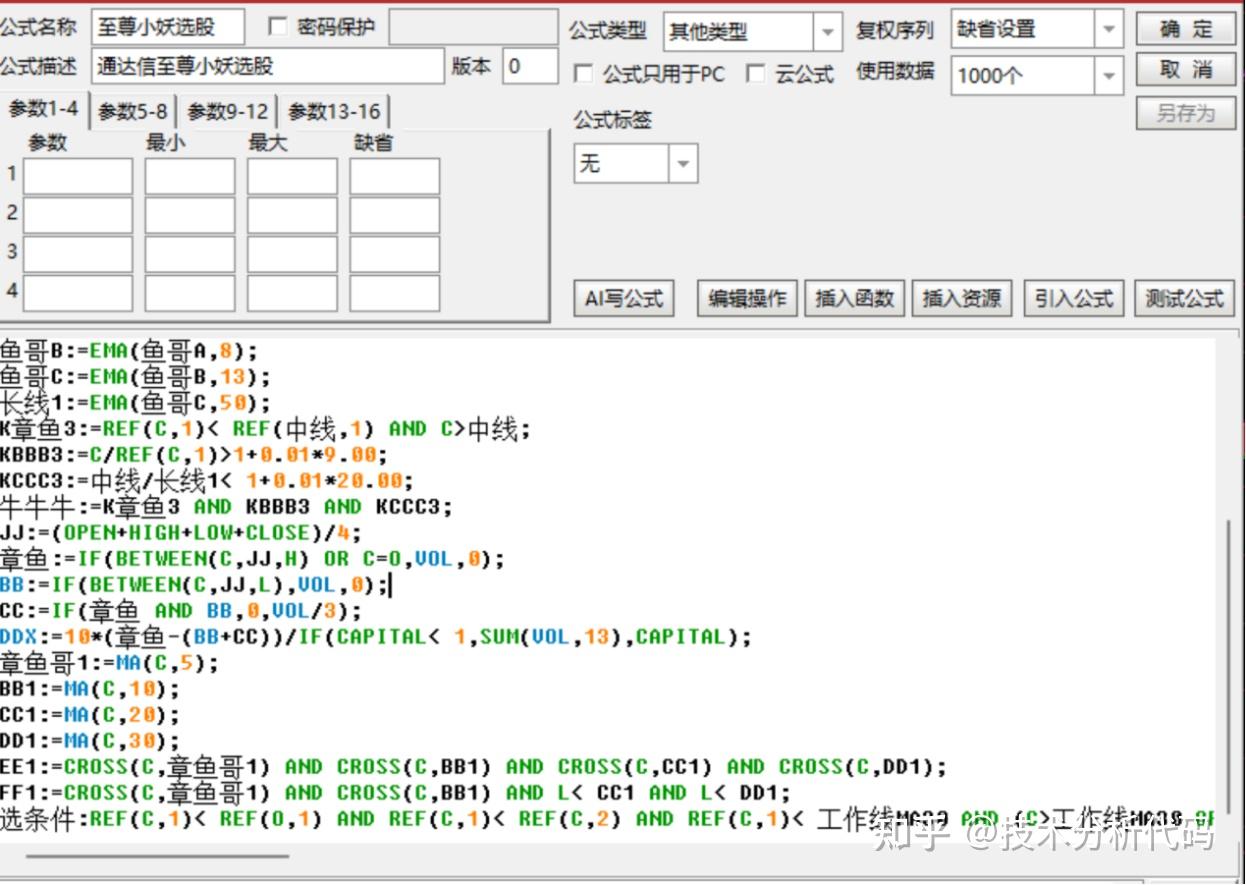This screenshot has width=1246, height=885.
Task: Click the 确定 button
Action: tap(1186, 29)
